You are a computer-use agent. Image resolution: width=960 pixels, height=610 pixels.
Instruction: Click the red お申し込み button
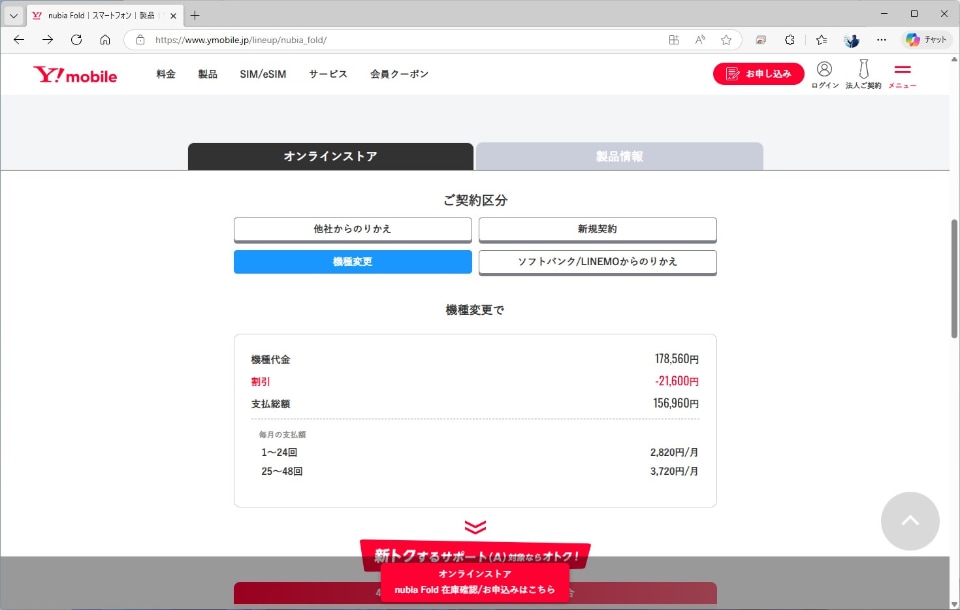(x=758, y=73)
